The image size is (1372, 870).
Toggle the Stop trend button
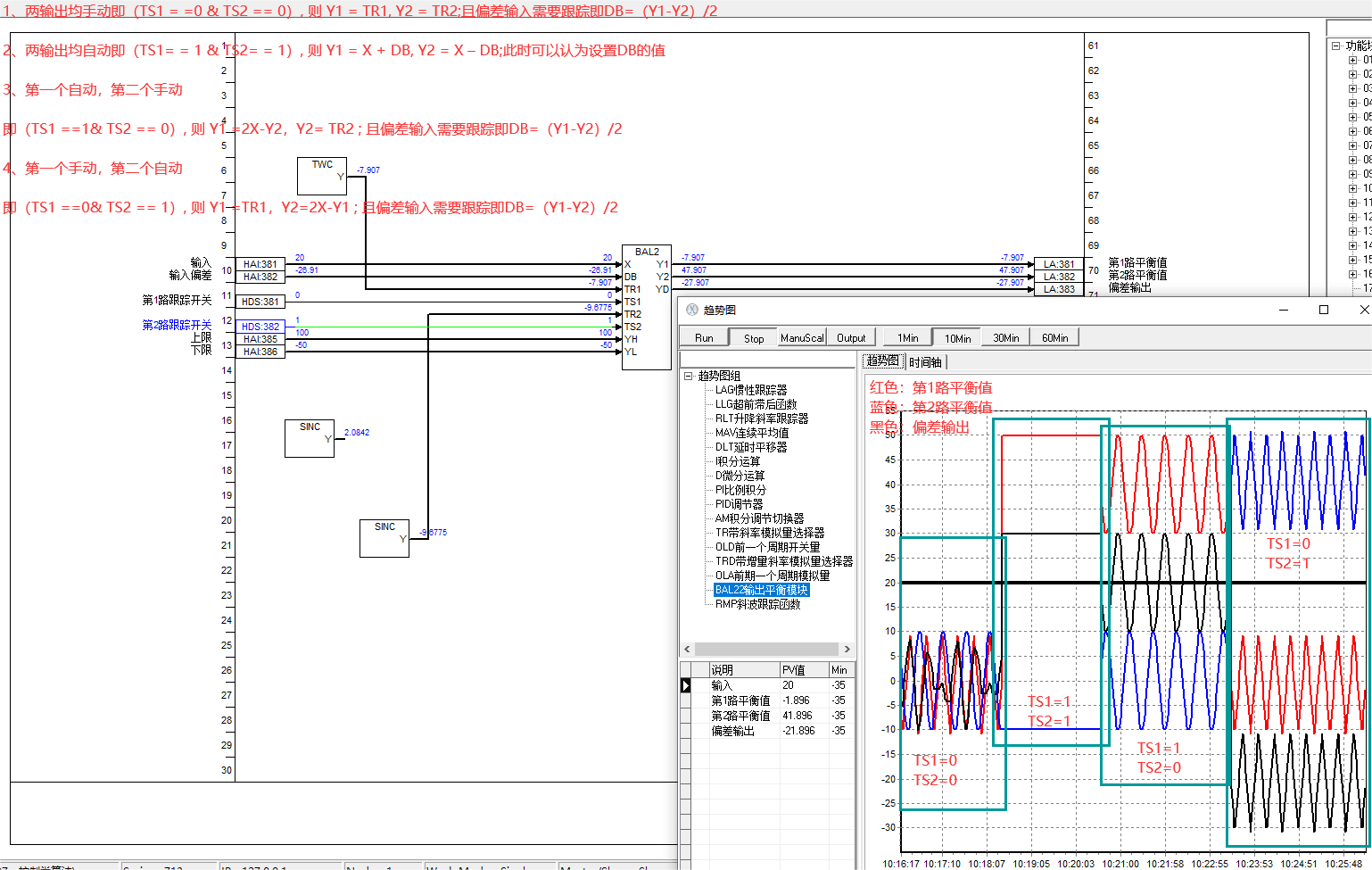(x=754, y=337)
